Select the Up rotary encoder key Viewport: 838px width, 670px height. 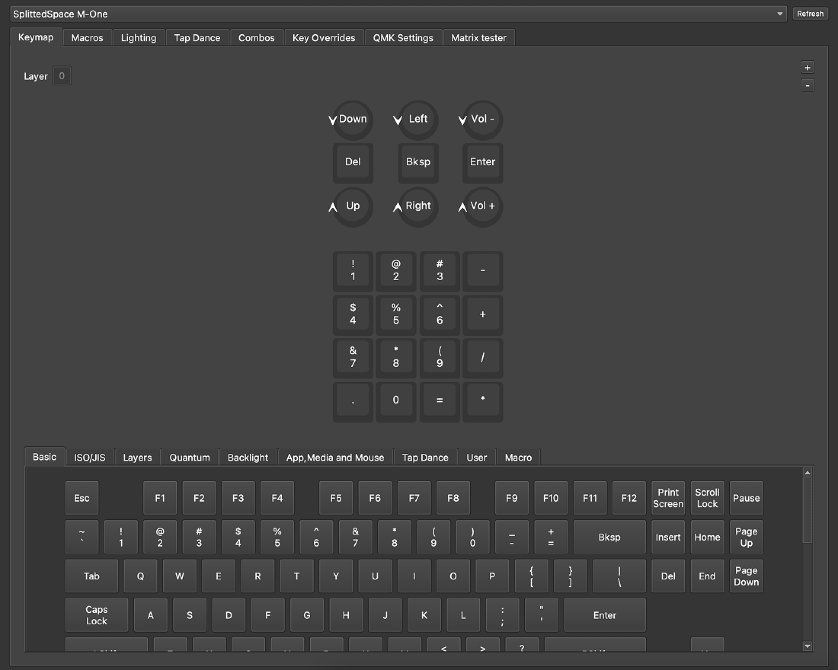tap(353, 206)
